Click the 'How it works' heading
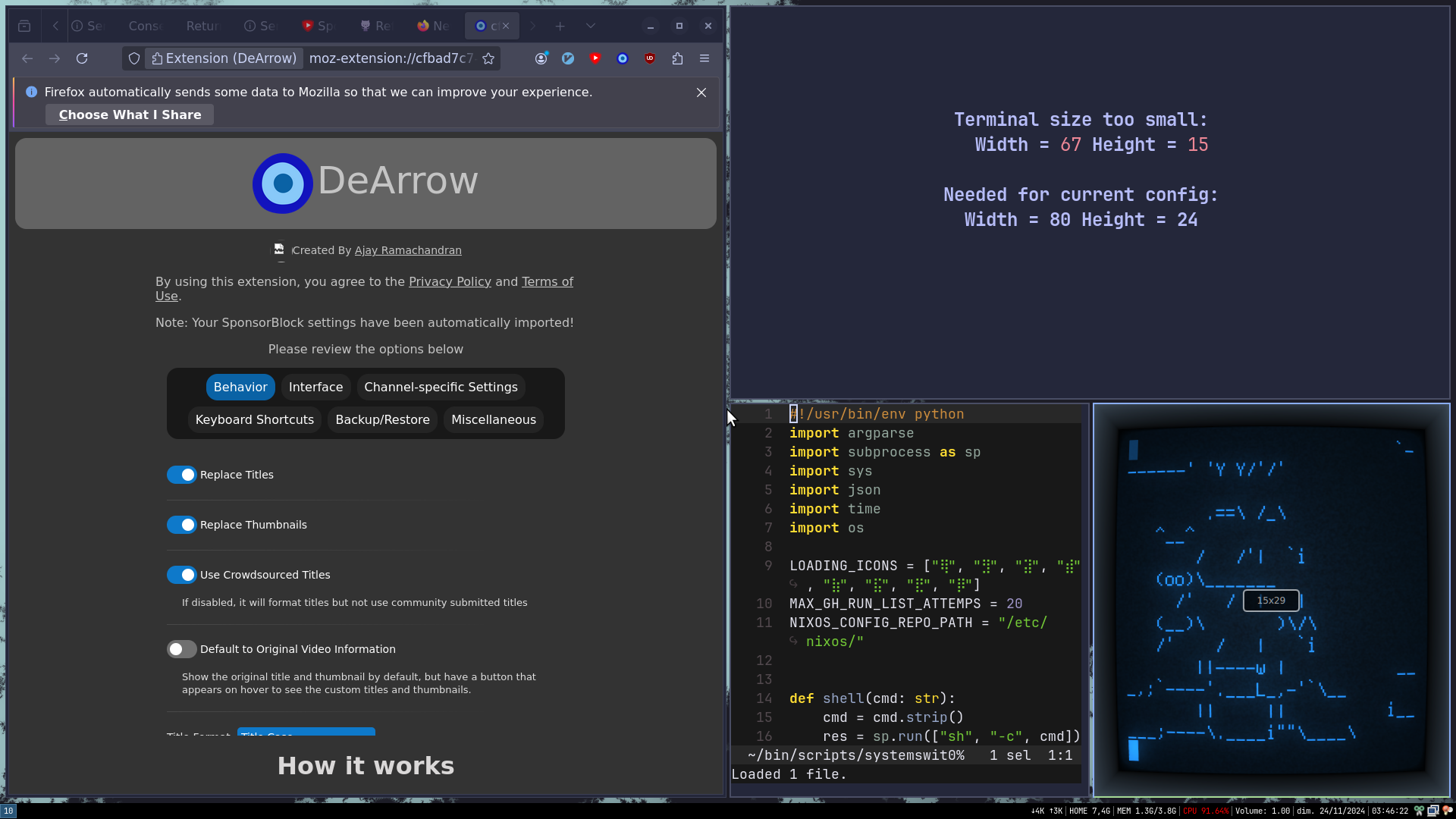This screenshot has height=819, width=1456. point(366,766)
